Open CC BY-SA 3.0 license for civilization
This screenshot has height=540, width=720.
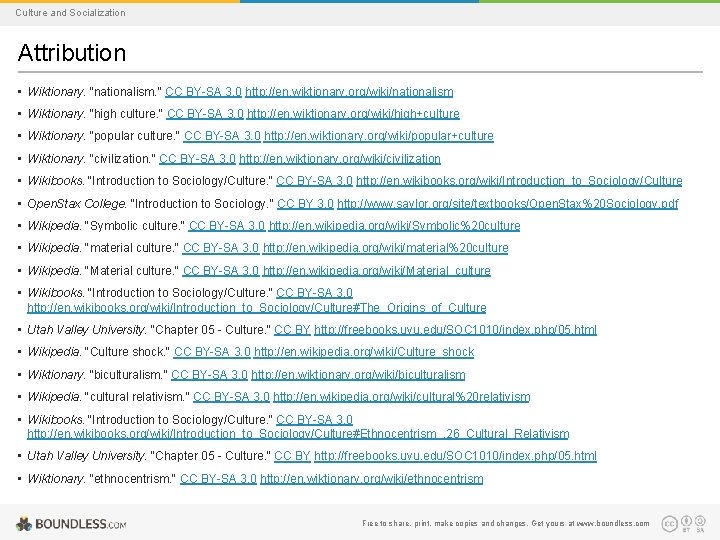[x=197, y=159]
